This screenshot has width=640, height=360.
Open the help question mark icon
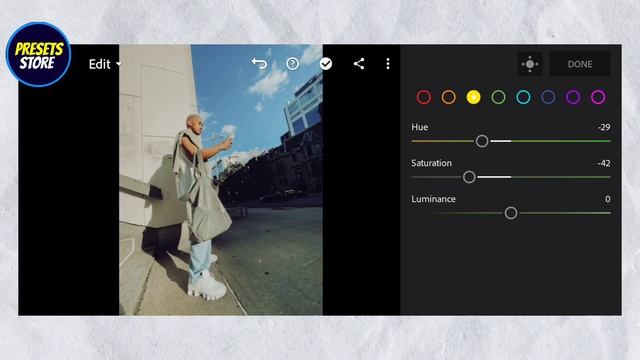(x=293, y=64)
